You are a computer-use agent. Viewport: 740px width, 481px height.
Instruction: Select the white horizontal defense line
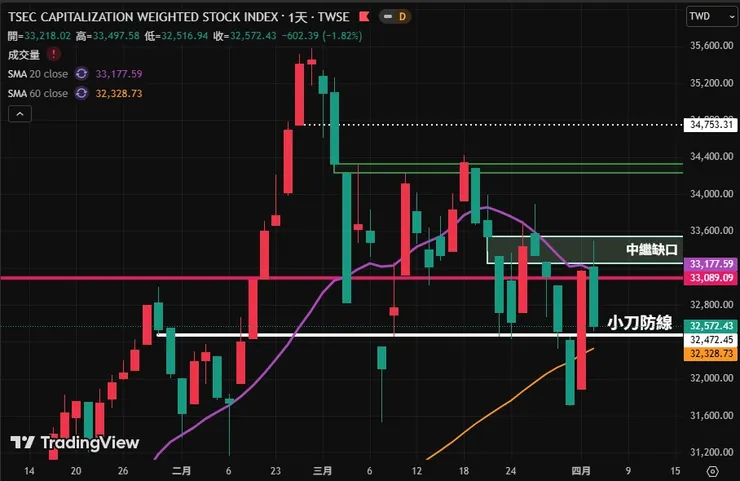point(419,335)
